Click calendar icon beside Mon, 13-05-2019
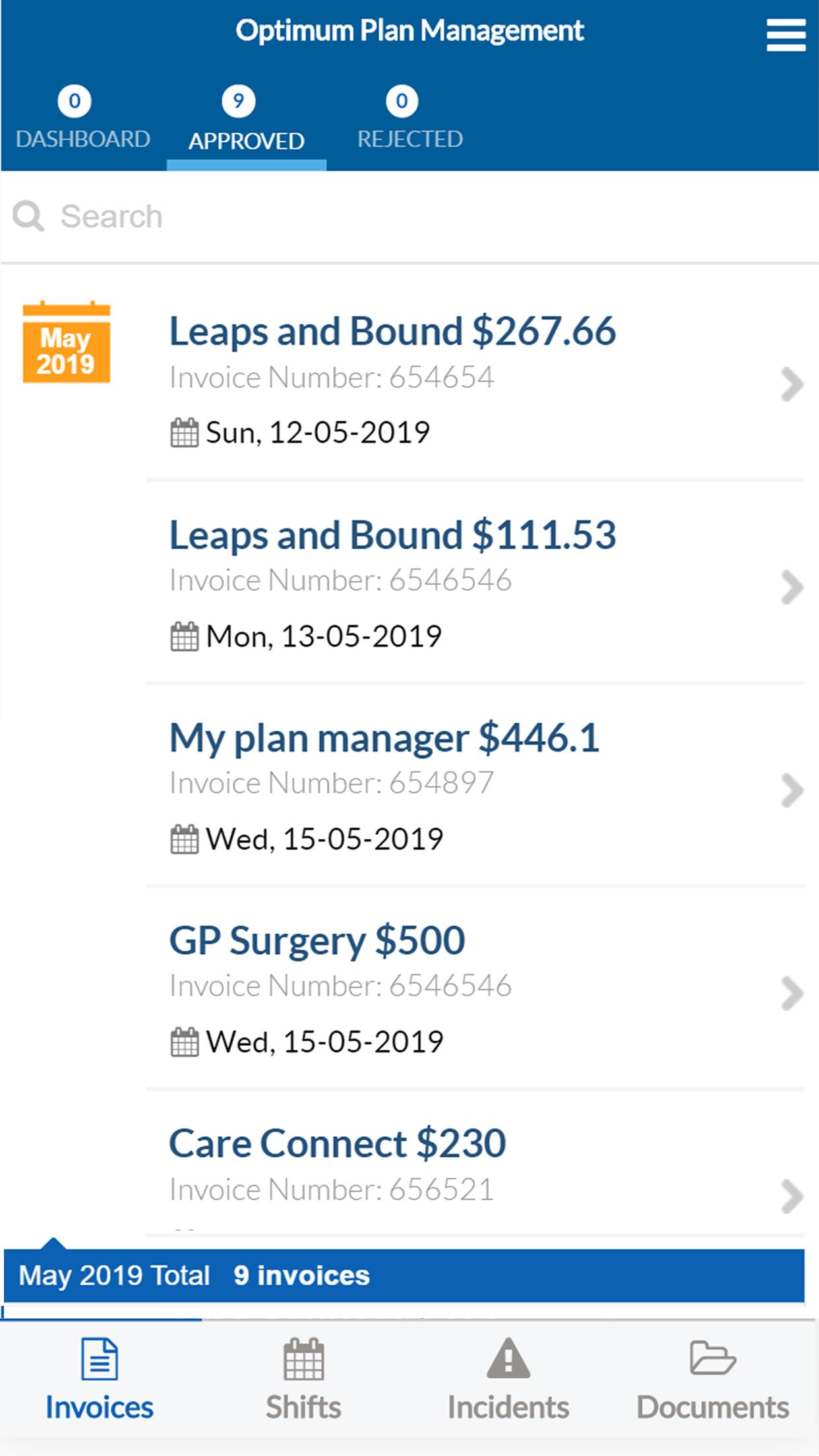Viewport: 819px width, 1456px height. [x=184, y=636]
